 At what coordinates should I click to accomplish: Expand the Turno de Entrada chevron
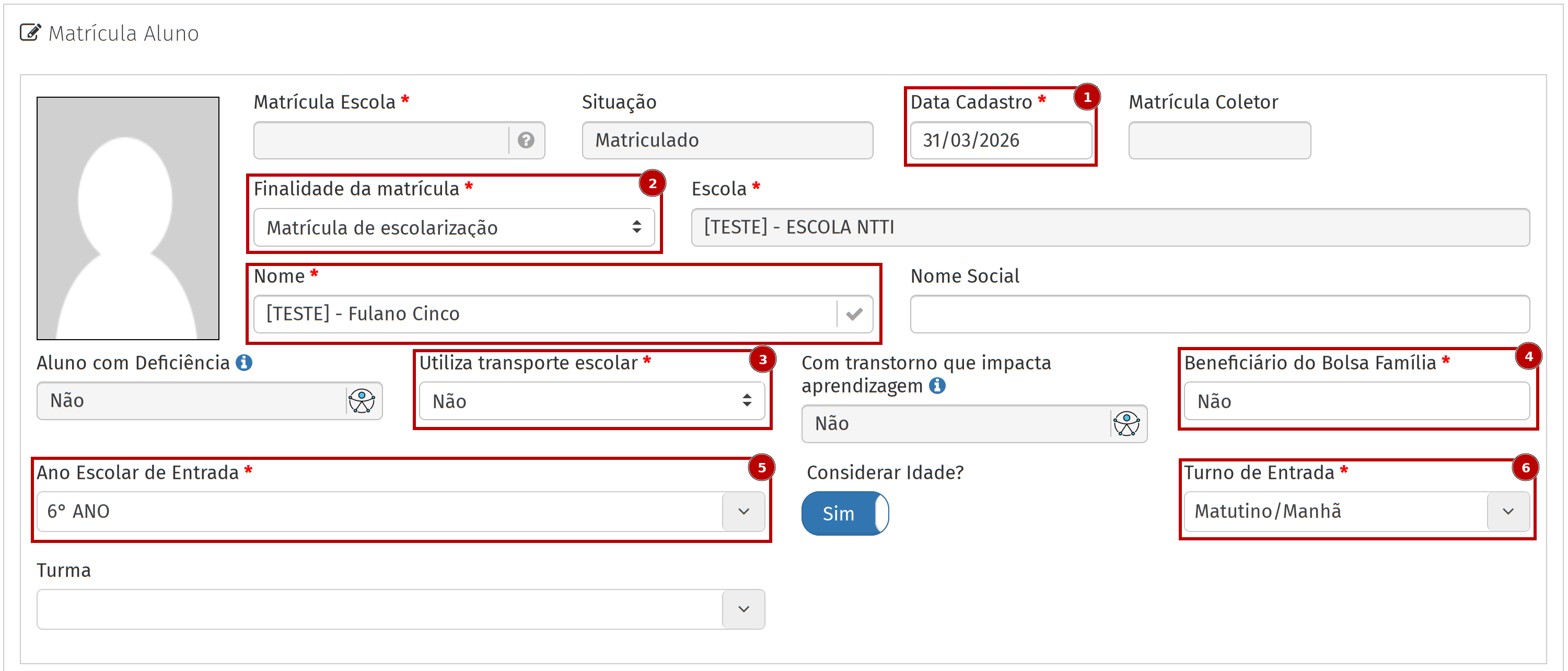pyautogui.click(x=1508, y=512)
